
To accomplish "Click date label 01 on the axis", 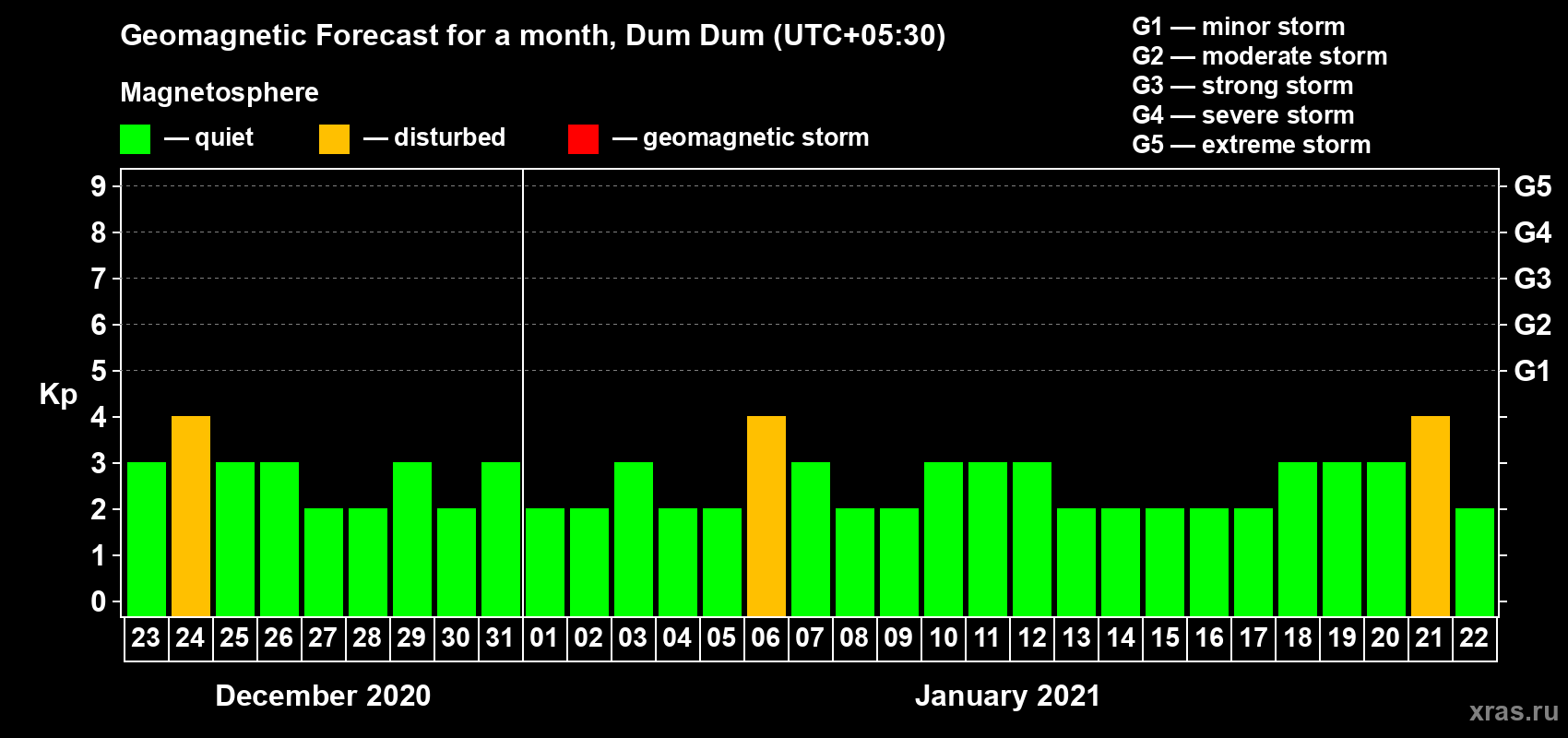I will point(544,637).
